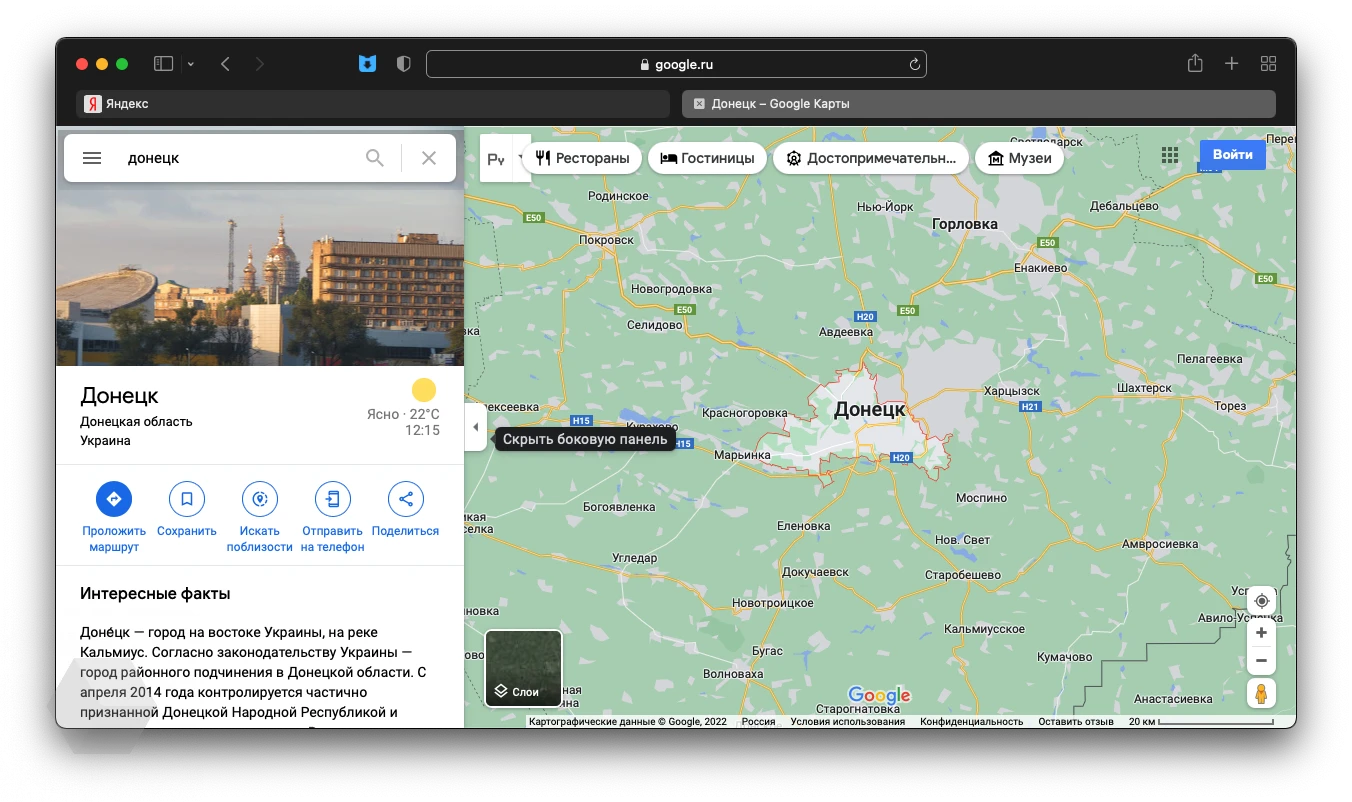Click the blue extension icon in the toolbar
This screenshot has width=1352, height=802.
tap(368, 64)
